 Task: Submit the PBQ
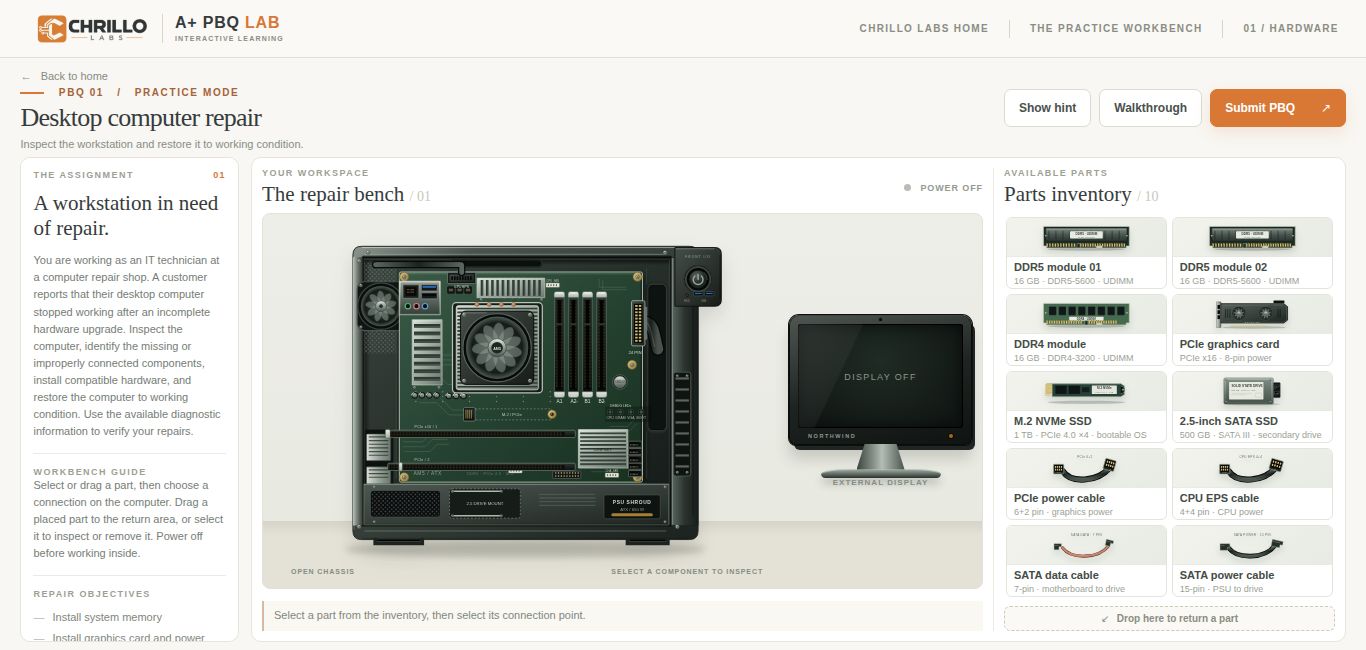[1277, 108]
